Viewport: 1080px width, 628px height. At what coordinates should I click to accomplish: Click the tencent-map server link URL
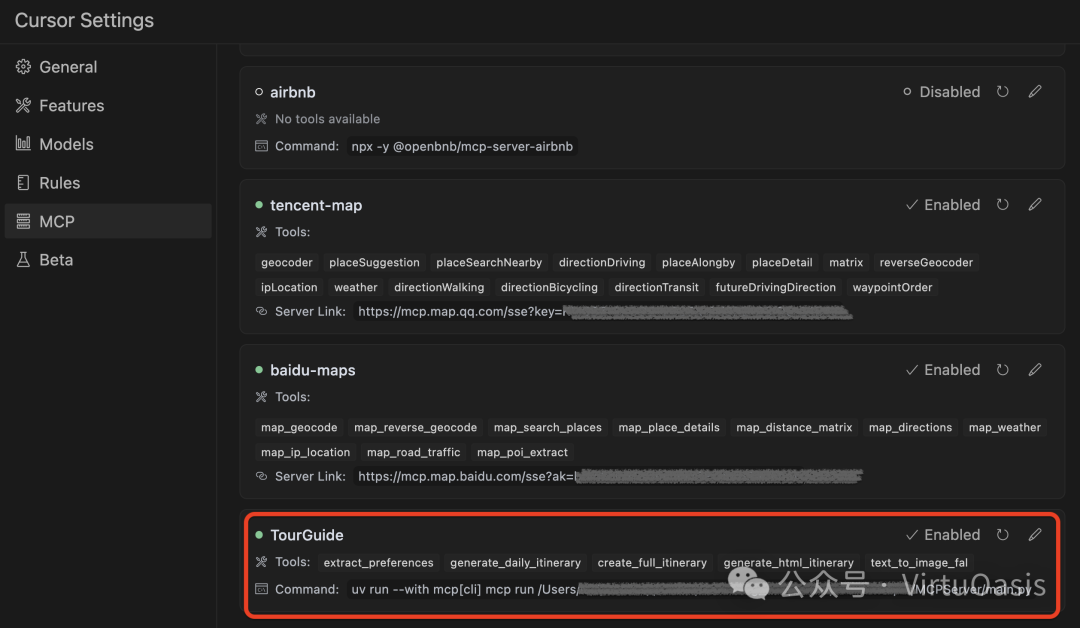click(605, 312)
